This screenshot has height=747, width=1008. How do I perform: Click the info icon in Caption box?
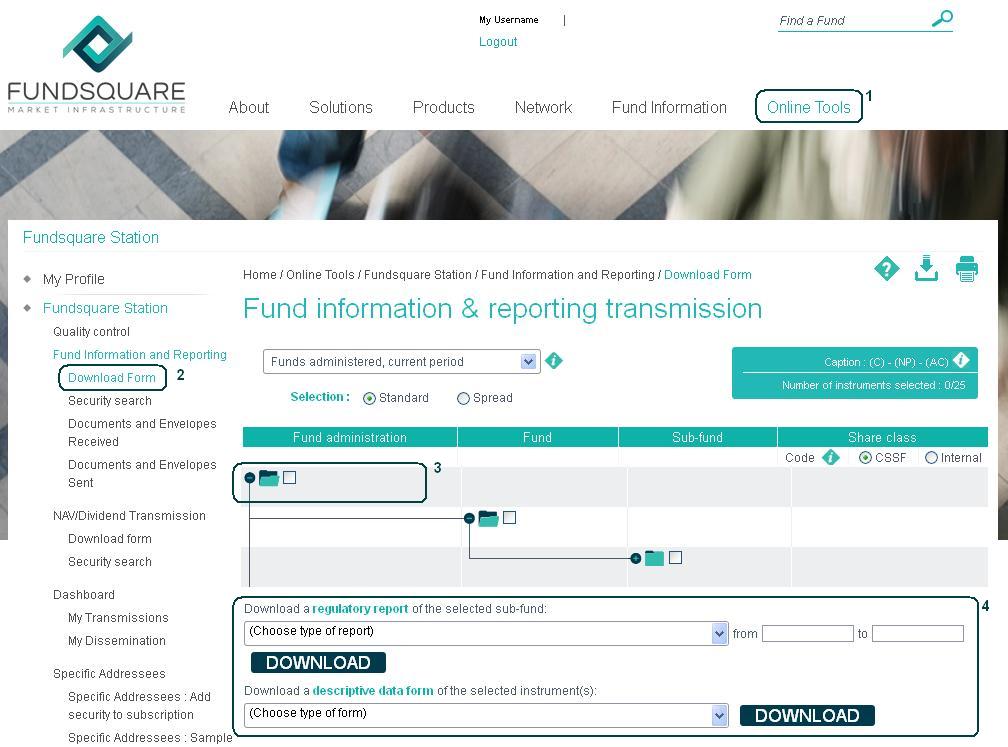click(x=961, y=360)
